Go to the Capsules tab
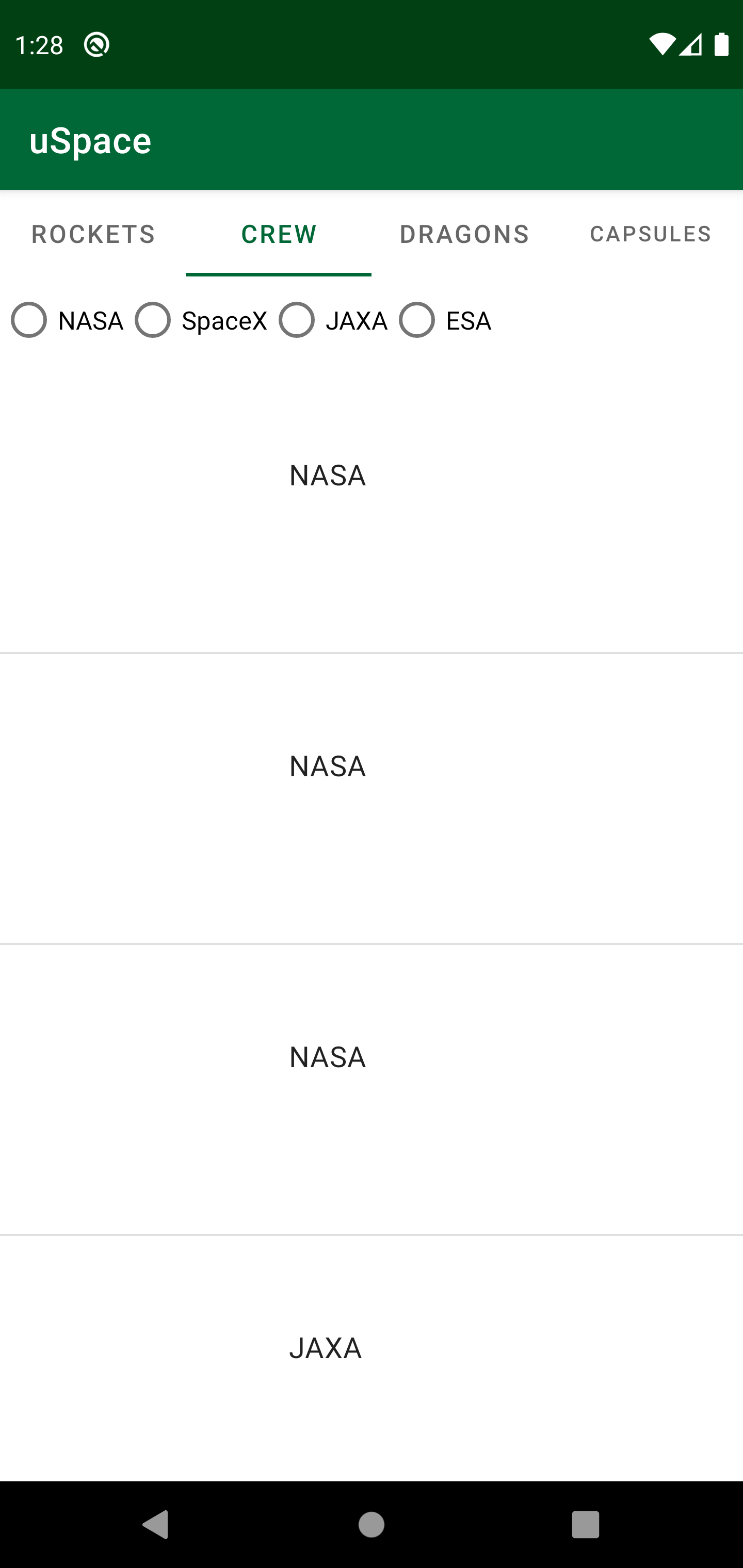 [650, 234]
